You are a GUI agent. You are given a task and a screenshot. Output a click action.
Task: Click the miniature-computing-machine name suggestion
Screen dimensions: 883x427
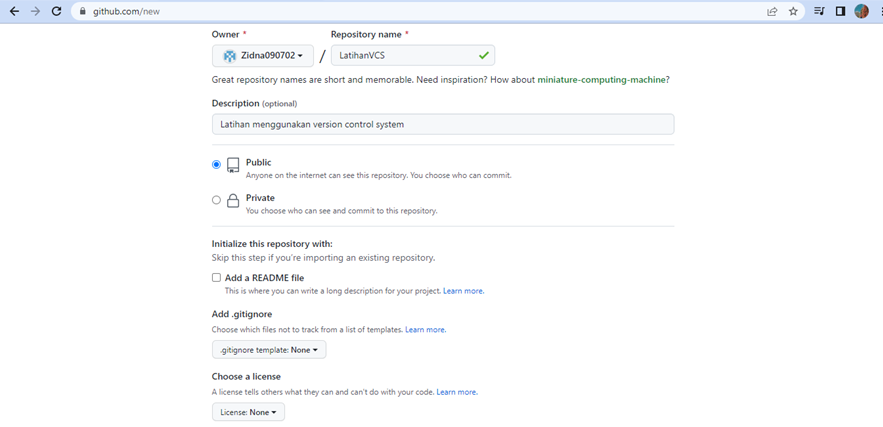[x=601, y=80]
